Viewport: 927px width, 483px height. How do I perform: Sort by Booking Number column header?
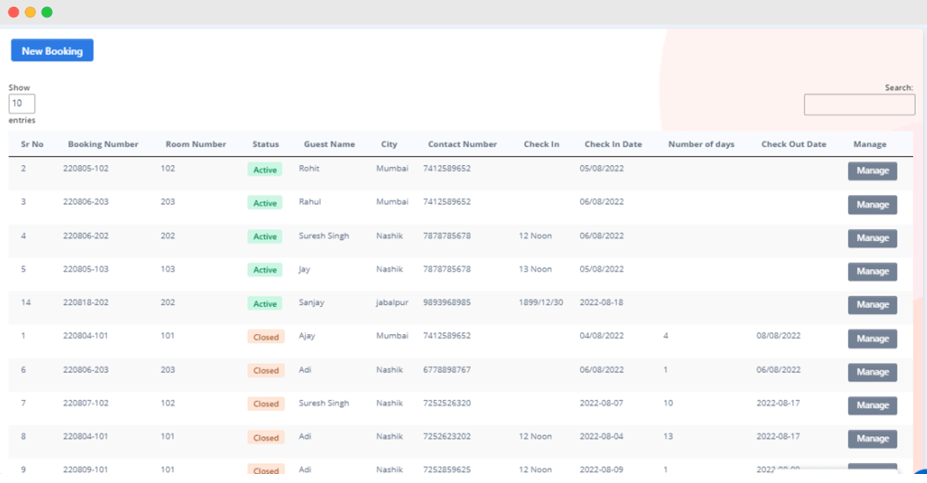103,144
